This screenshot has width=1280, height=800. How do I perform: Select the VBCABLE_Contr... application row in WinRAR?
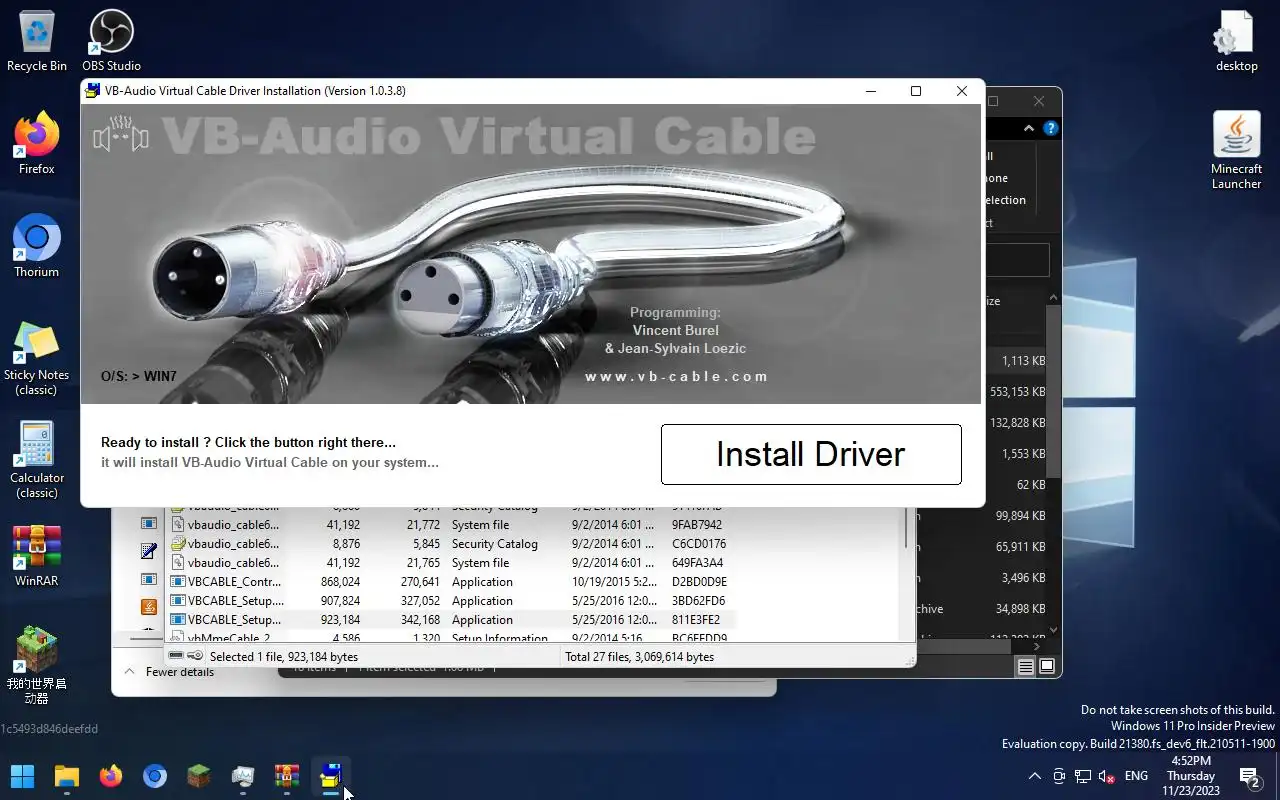coord(448,582)
